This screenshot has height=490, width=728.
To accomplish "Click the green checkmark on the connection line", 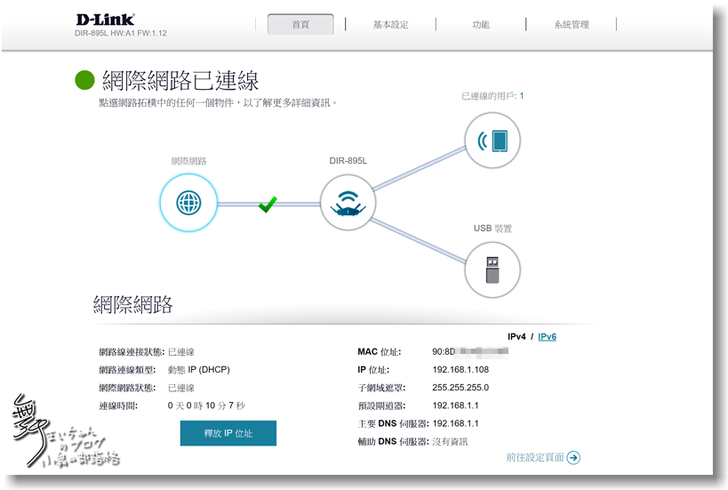I will pos(267,204).
